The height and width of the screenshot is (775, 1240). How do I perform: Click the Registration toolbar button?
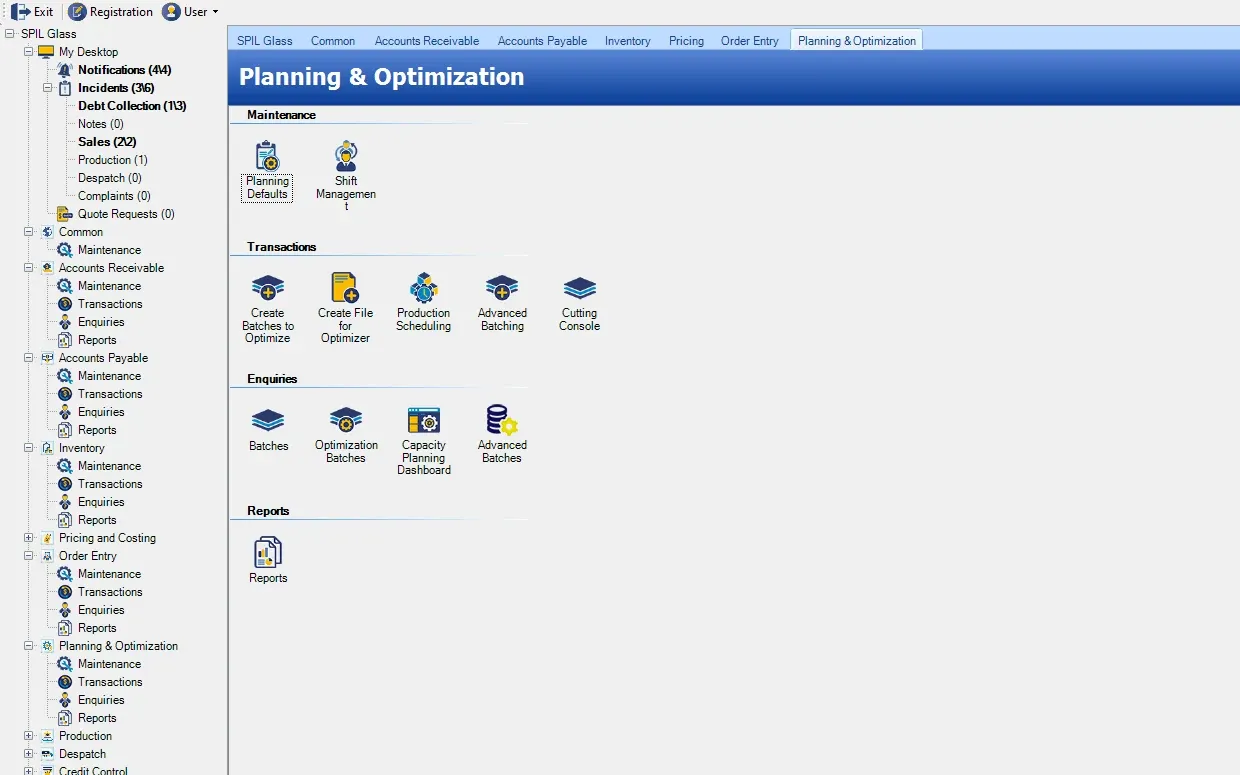click(111, 12)
